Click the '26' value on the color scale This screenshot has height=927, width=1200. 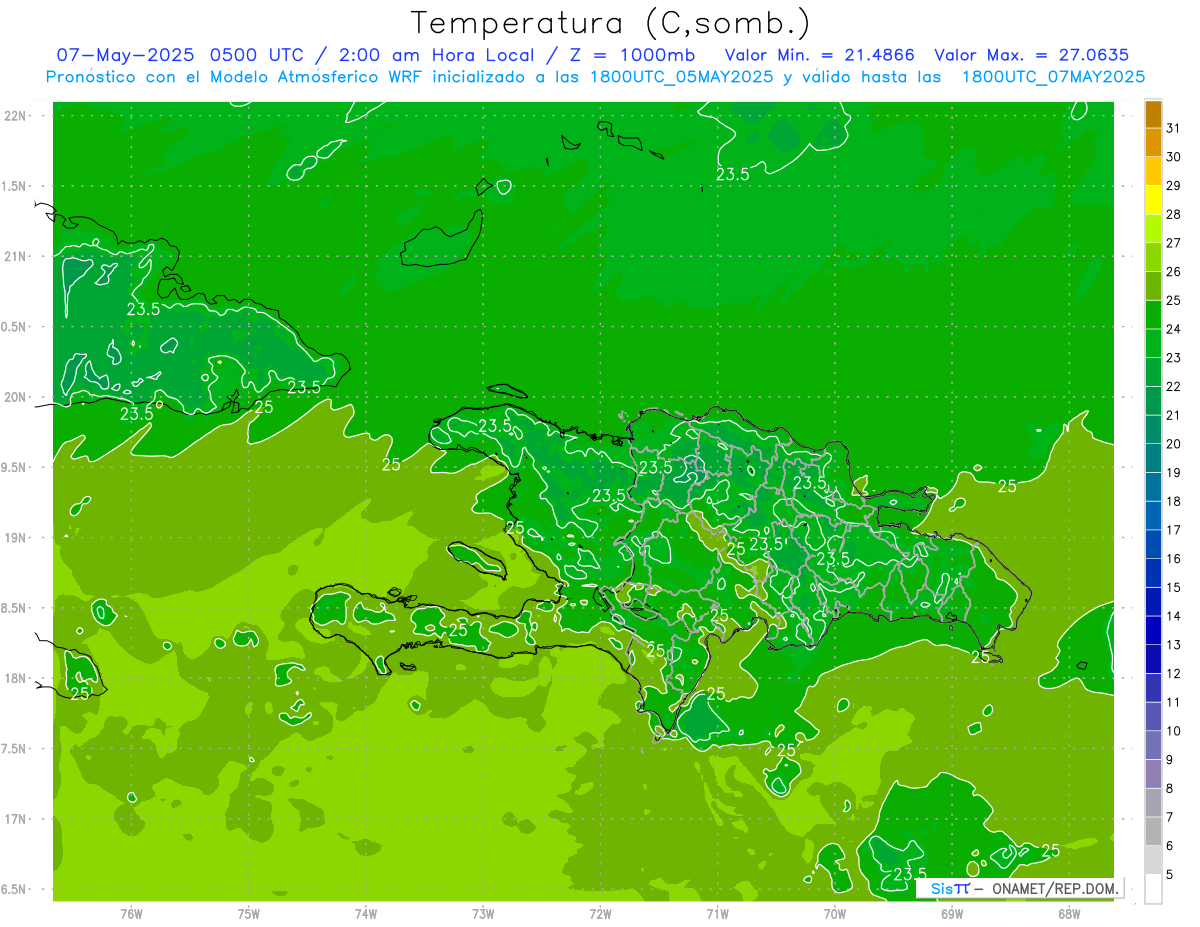point(1173,272)
